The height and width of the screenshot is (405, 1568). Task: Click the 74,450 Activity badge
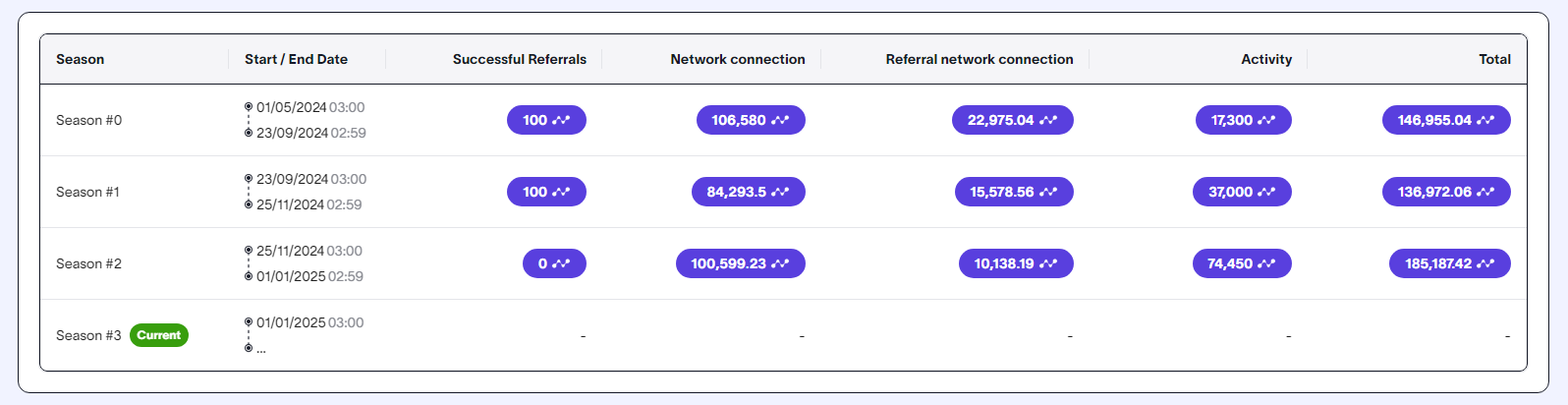point(1241,263)
